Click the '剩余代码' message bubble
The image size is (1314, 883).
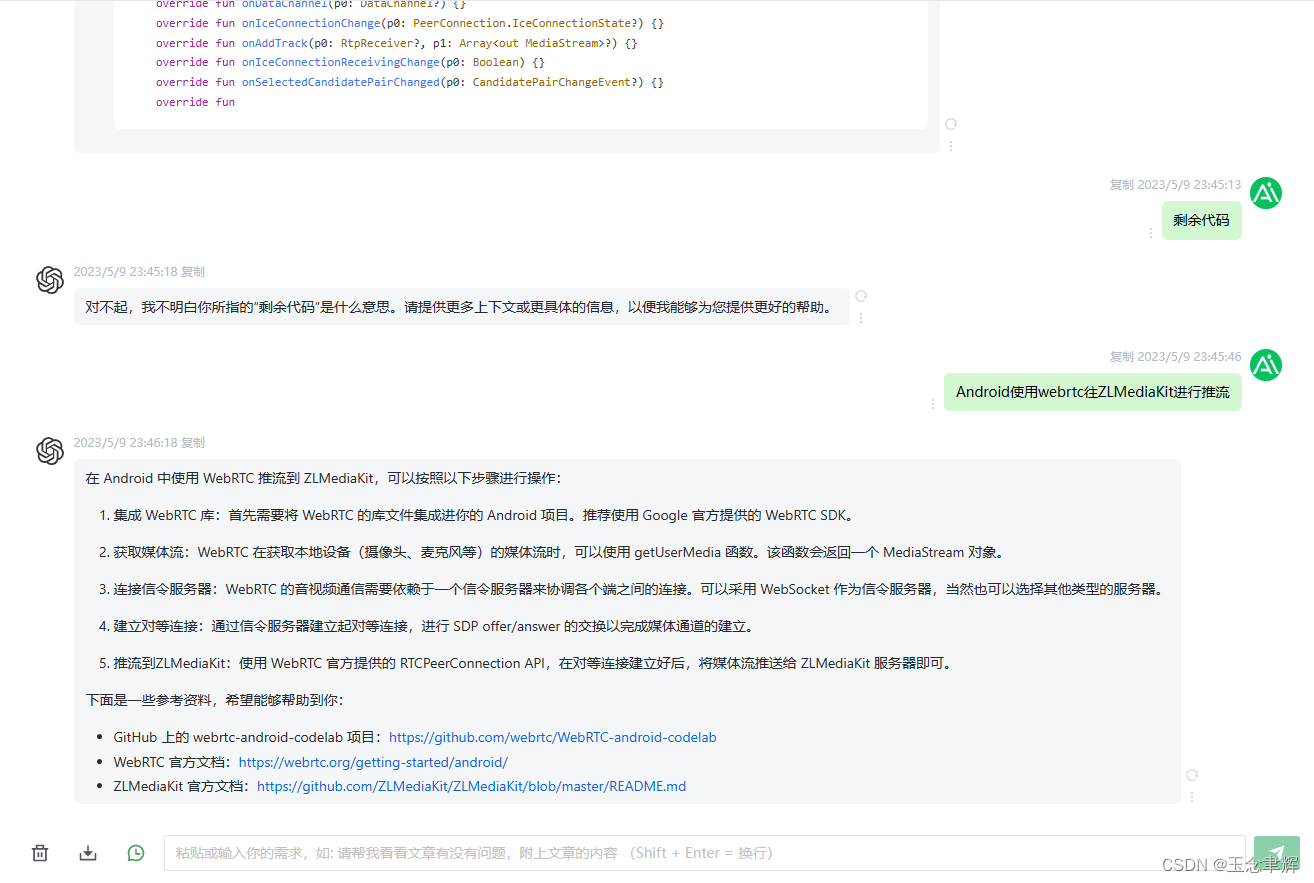point(1201,220)
